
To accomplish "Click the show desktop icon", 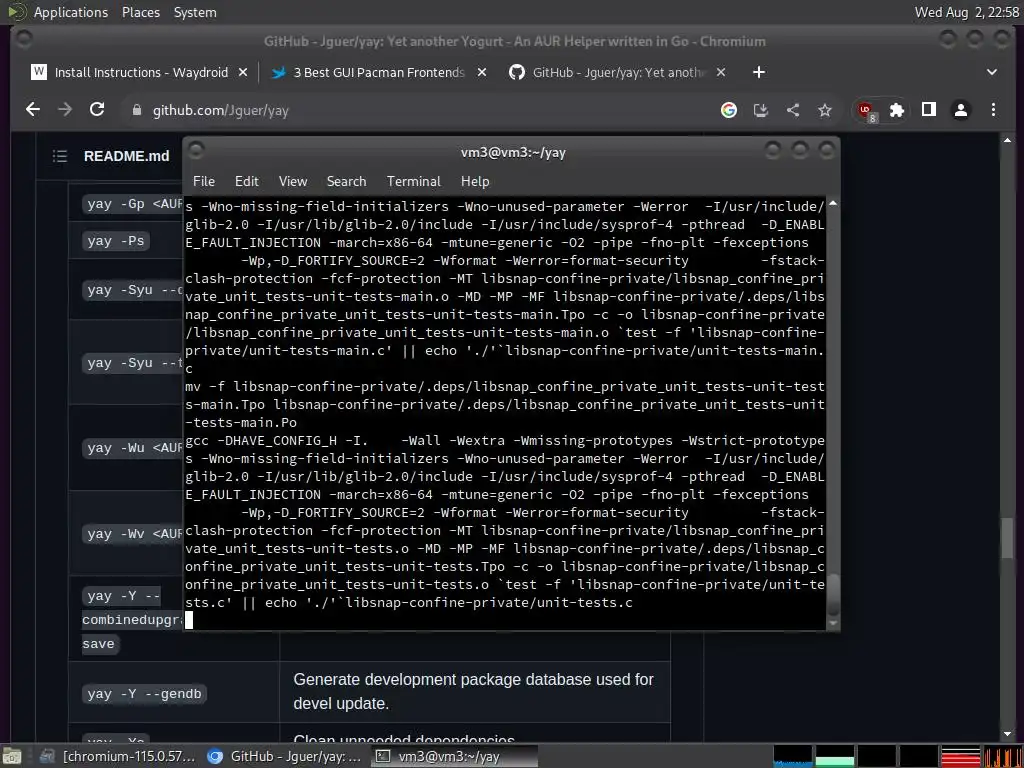I will tap(11, 756).
